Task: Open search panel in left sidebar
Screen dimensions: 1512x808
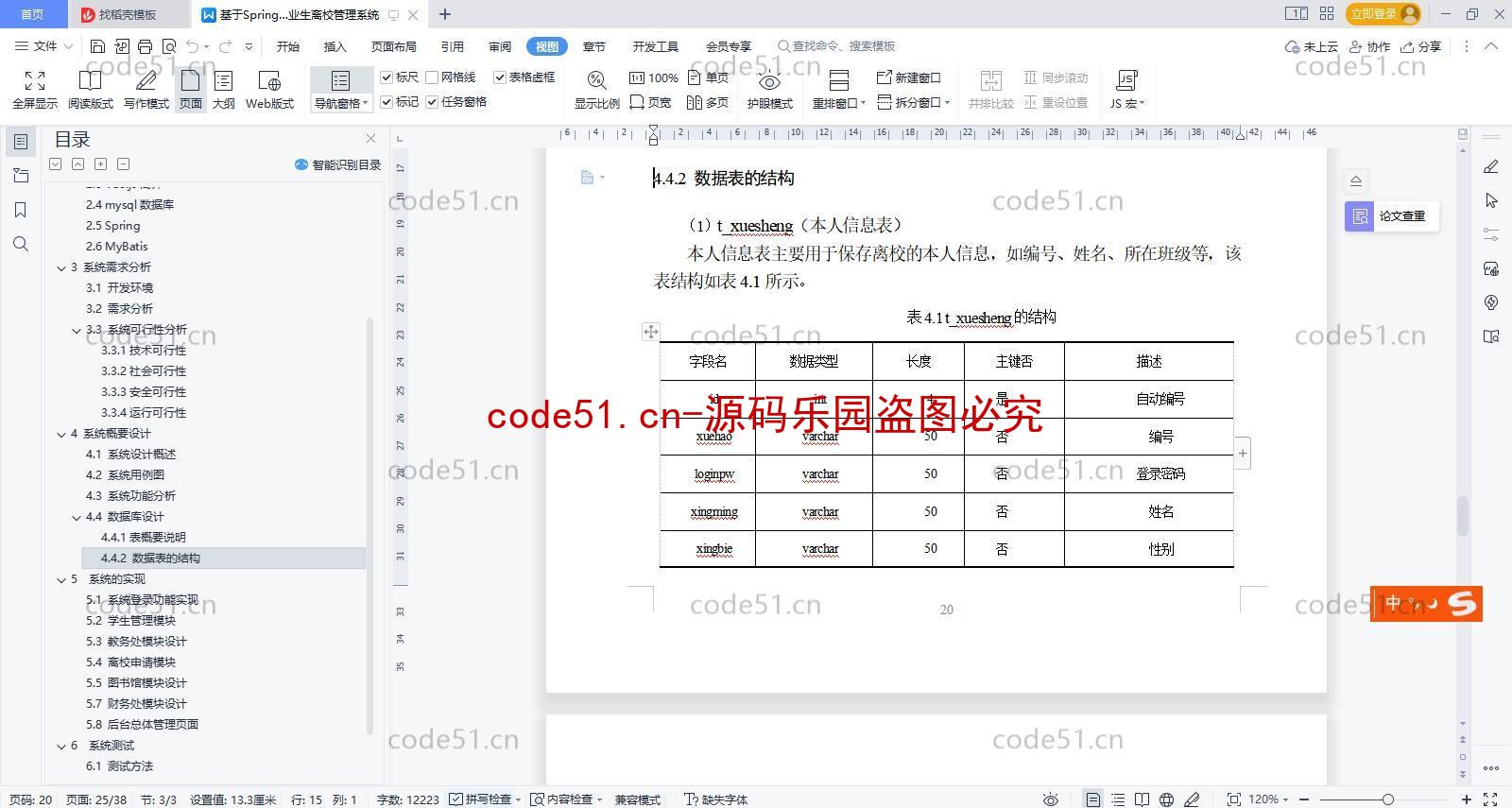Action: point(21,245)
